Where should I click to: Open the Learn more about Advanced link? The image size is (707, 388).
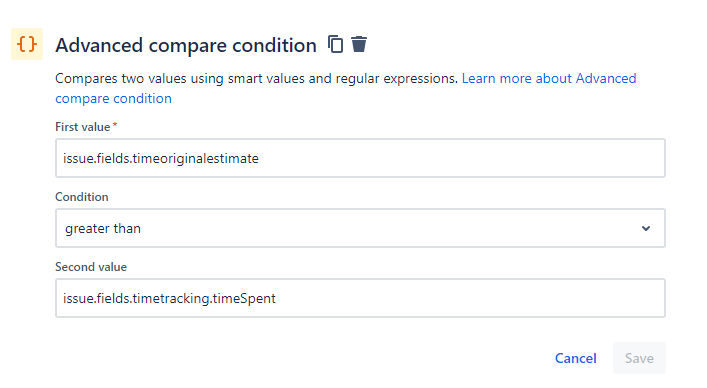[x=549, y=78]
